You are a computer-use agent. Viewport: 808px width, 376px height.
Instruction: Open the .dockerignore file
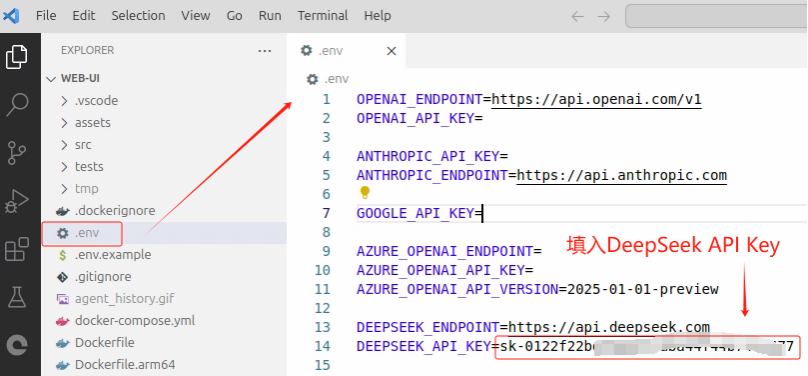pos(164,211)
